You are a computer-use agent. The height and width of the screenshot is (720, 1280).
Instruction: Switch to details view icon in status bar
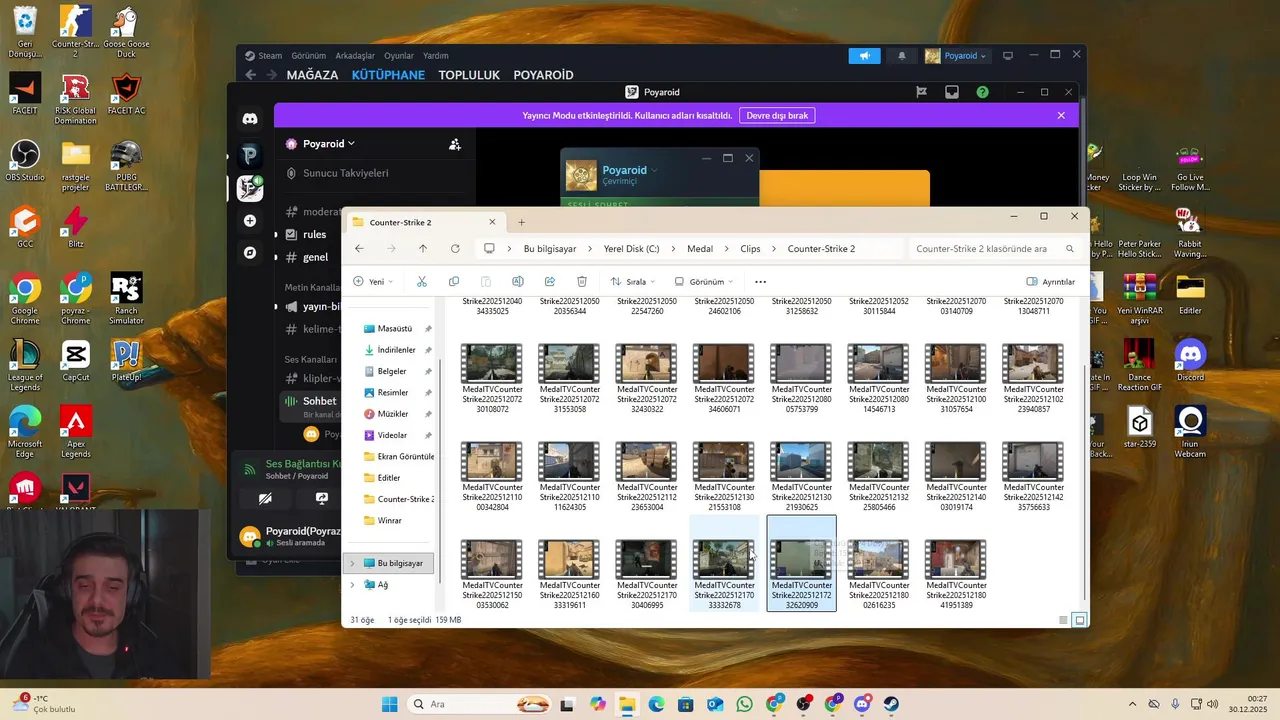click(x=1063, y=621)
